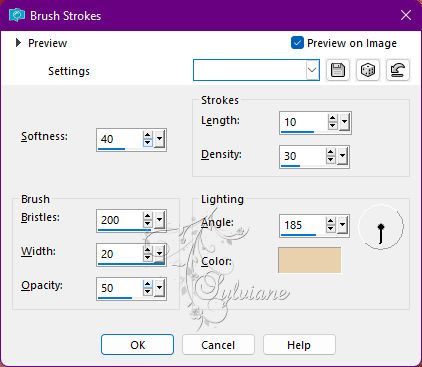
Task: Expand the Preview disclosure triangle
Action: (18, 43)
